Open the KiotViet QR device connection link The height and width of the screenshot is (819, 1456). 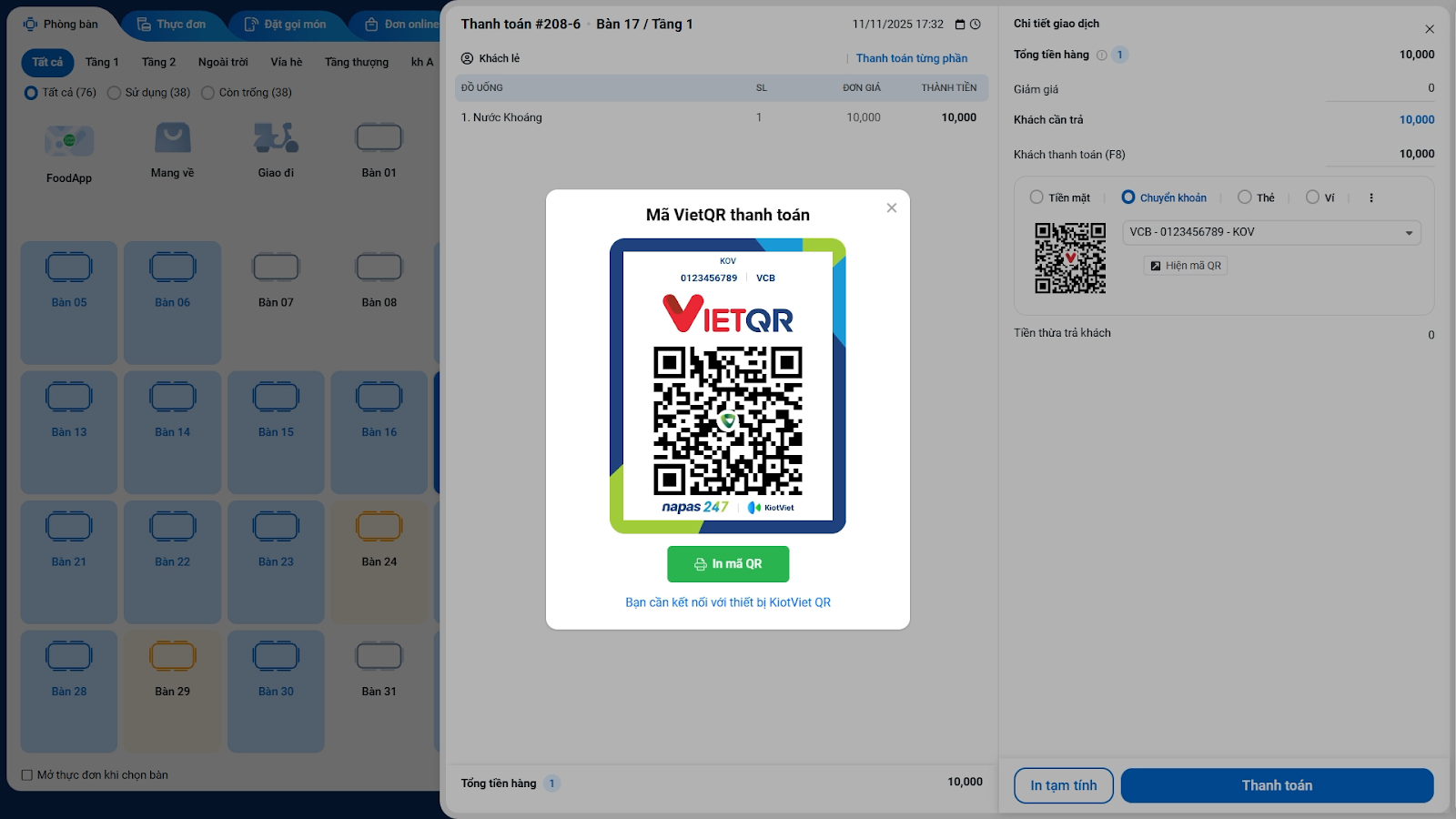click(728, 602)
